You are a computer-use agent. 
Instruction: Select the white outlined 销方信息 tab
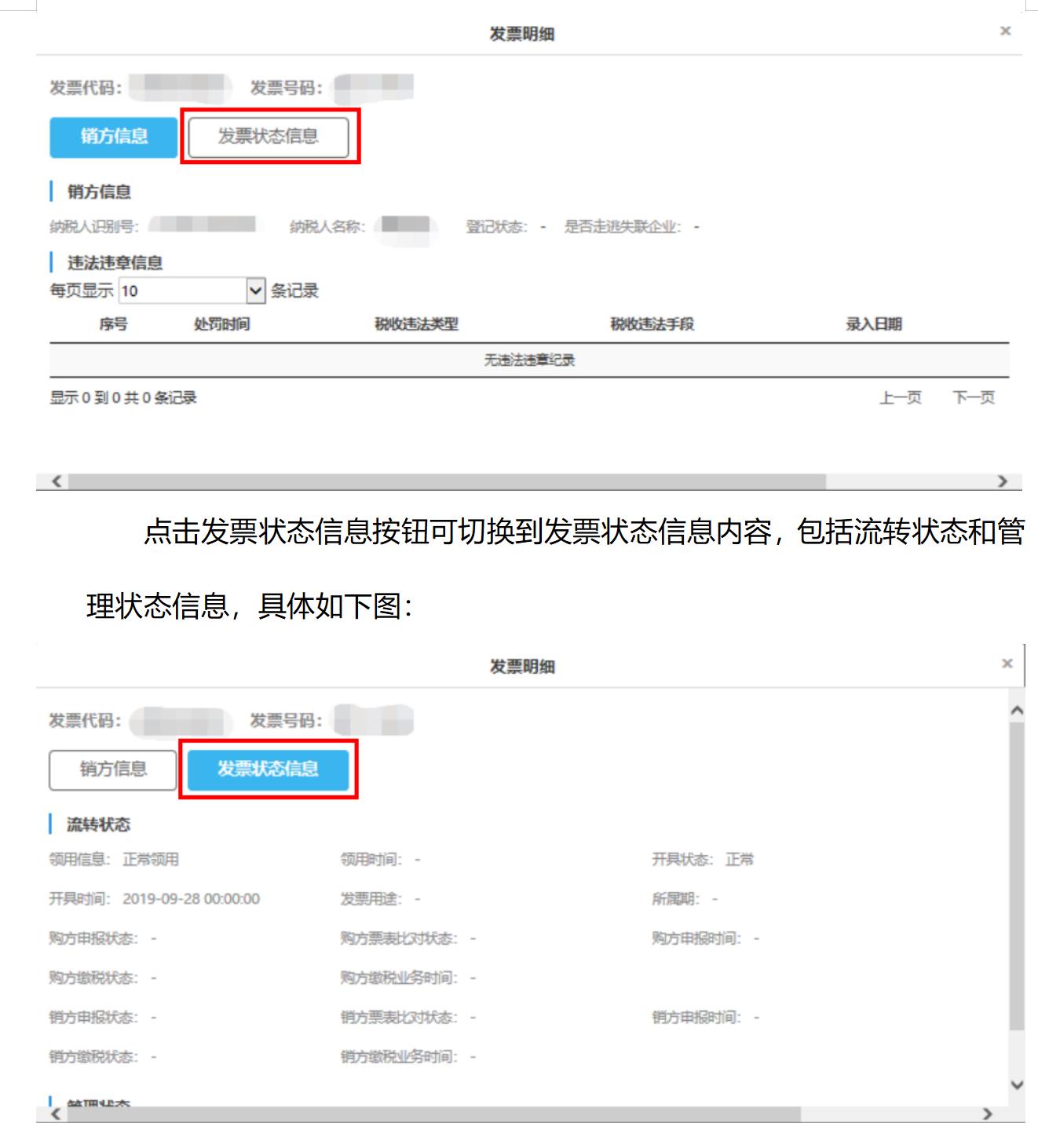pos(113,770)
